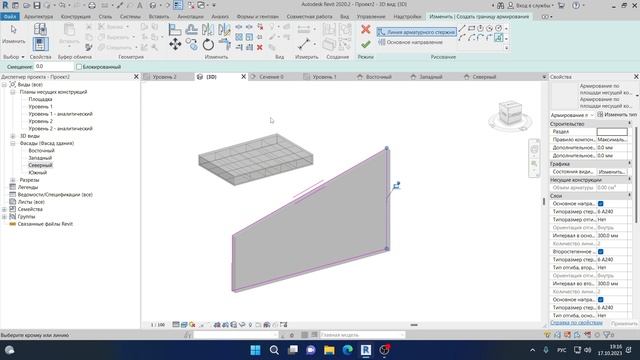The width and height of the screenshot is (640, 360).
Task: Choose the Start-End-Radius Arc draw tool
Action: [x=462, y=38]
